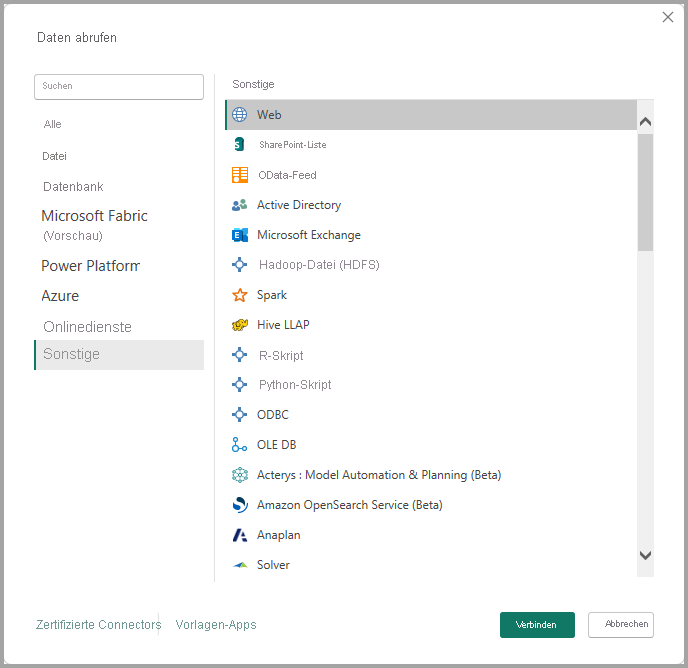Choose the Spark text entry
The width and height of the screenshot is (688, 668).
[272, 295]
